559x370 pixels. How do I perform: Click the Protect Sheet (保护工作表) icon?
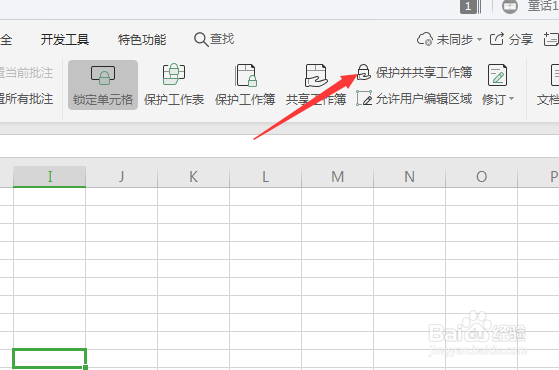[174, 74]
